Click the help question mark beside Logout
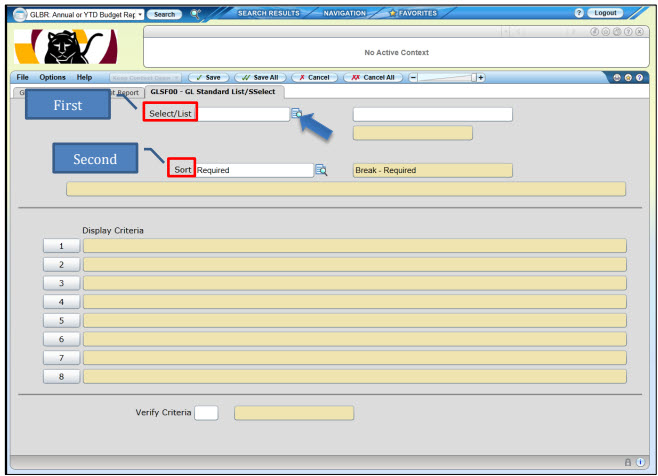Screen dimensions: 658x476 point(579,13)
